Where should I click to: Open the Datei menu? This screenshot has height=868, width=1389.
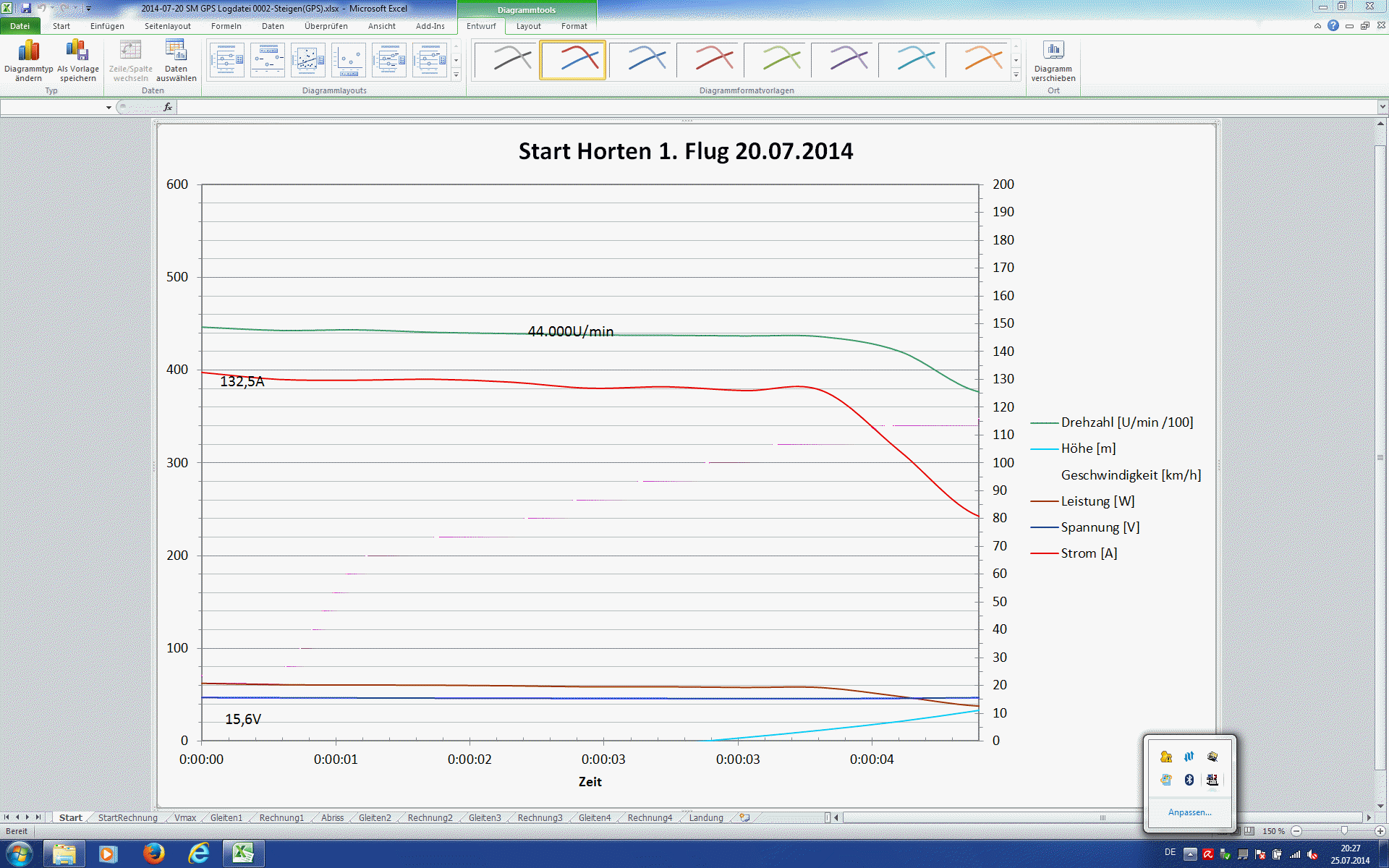(x=20, y=26)
